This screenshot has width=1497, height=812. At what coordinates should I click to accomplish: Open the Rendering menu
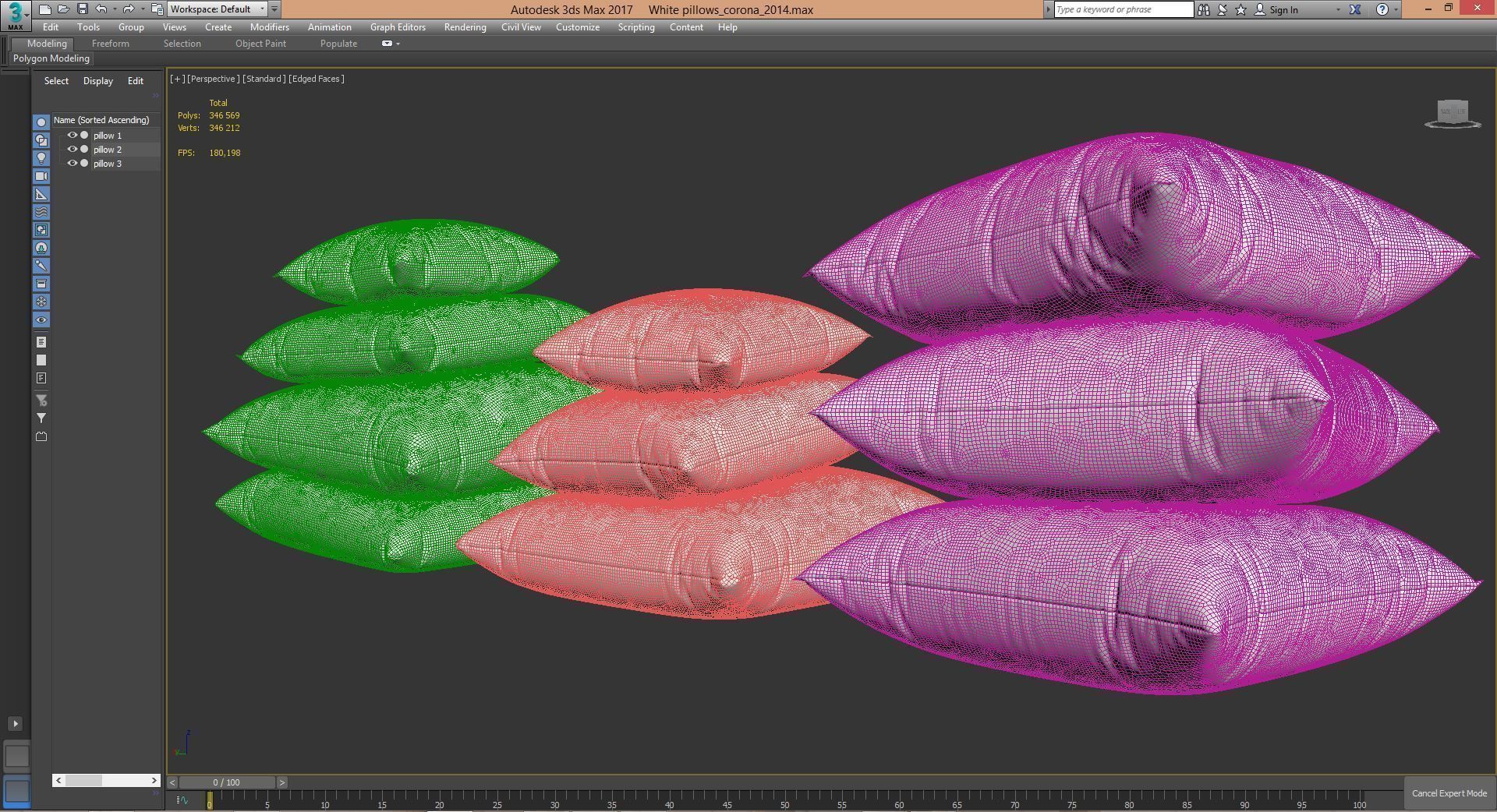465,27
